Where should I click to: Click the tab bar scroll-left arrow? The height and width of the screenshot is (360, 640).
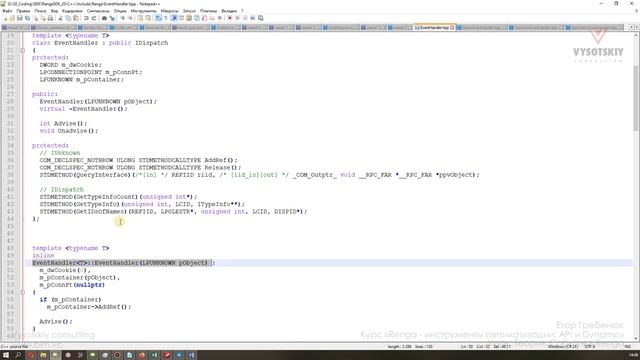631,27
